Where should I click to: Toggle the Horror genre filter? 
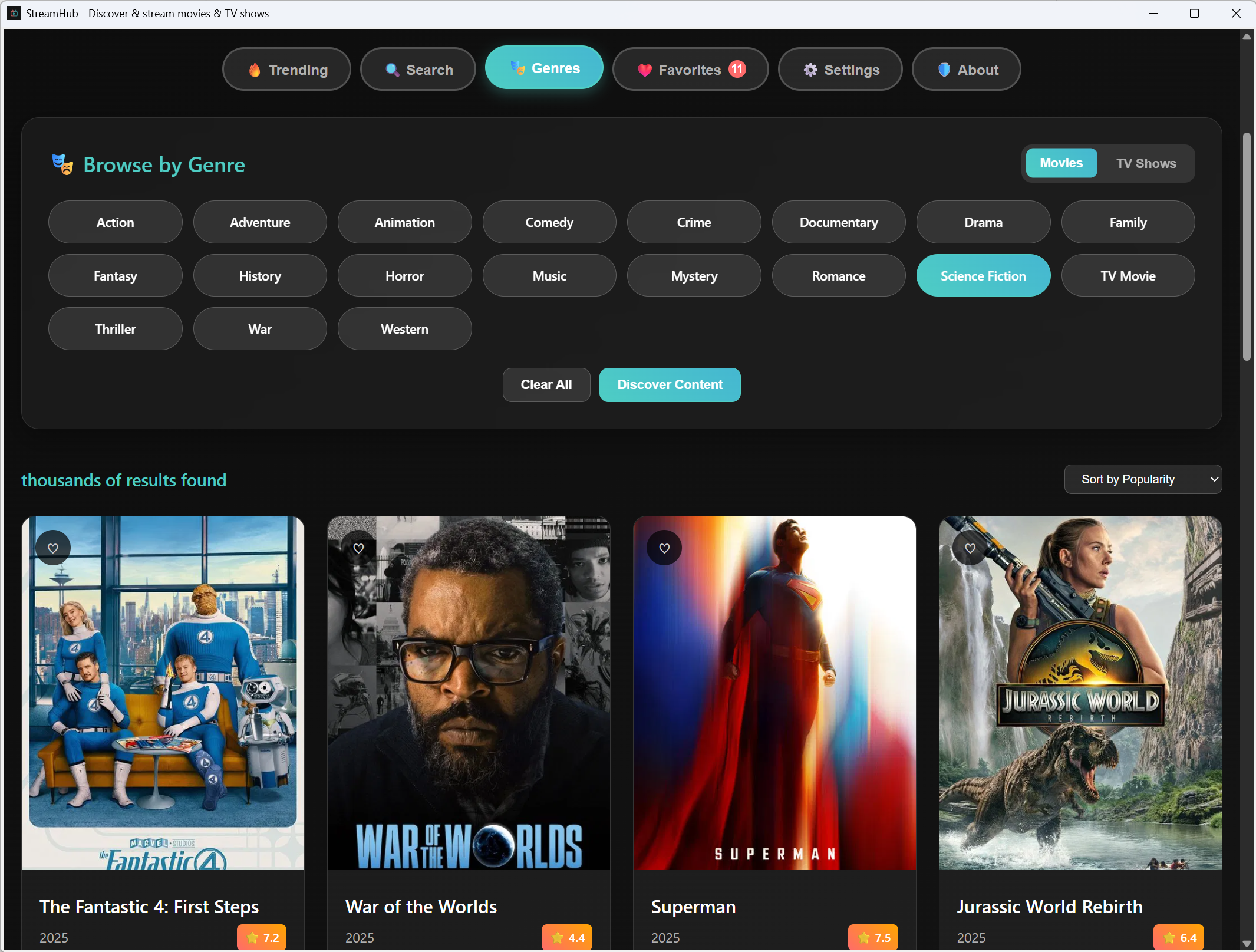(405, 276)
